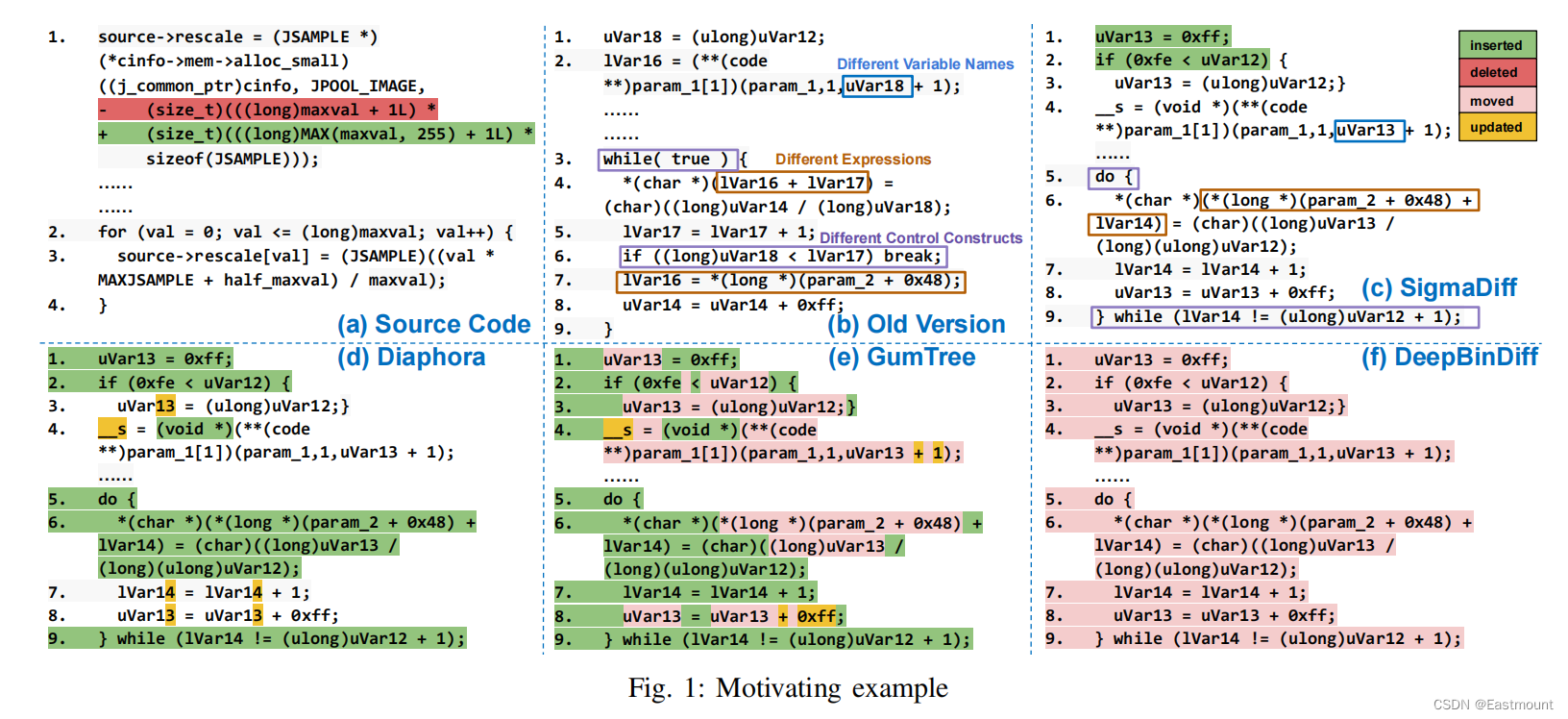
Task: Click the "Different Expressions" annotation
Action: (x=853, y=159)
